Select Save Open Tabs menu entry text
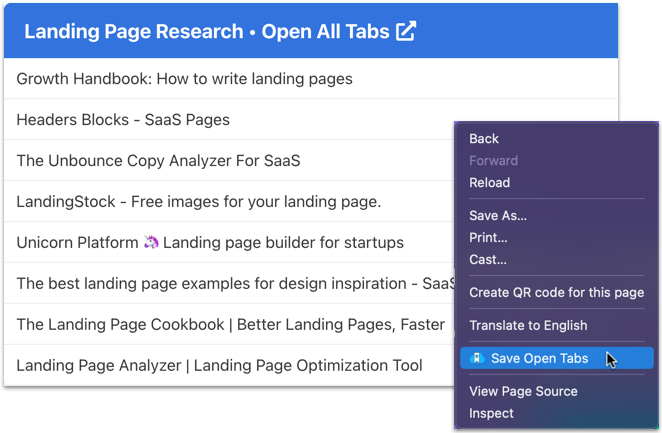662x433 pixels. point(539,358)
